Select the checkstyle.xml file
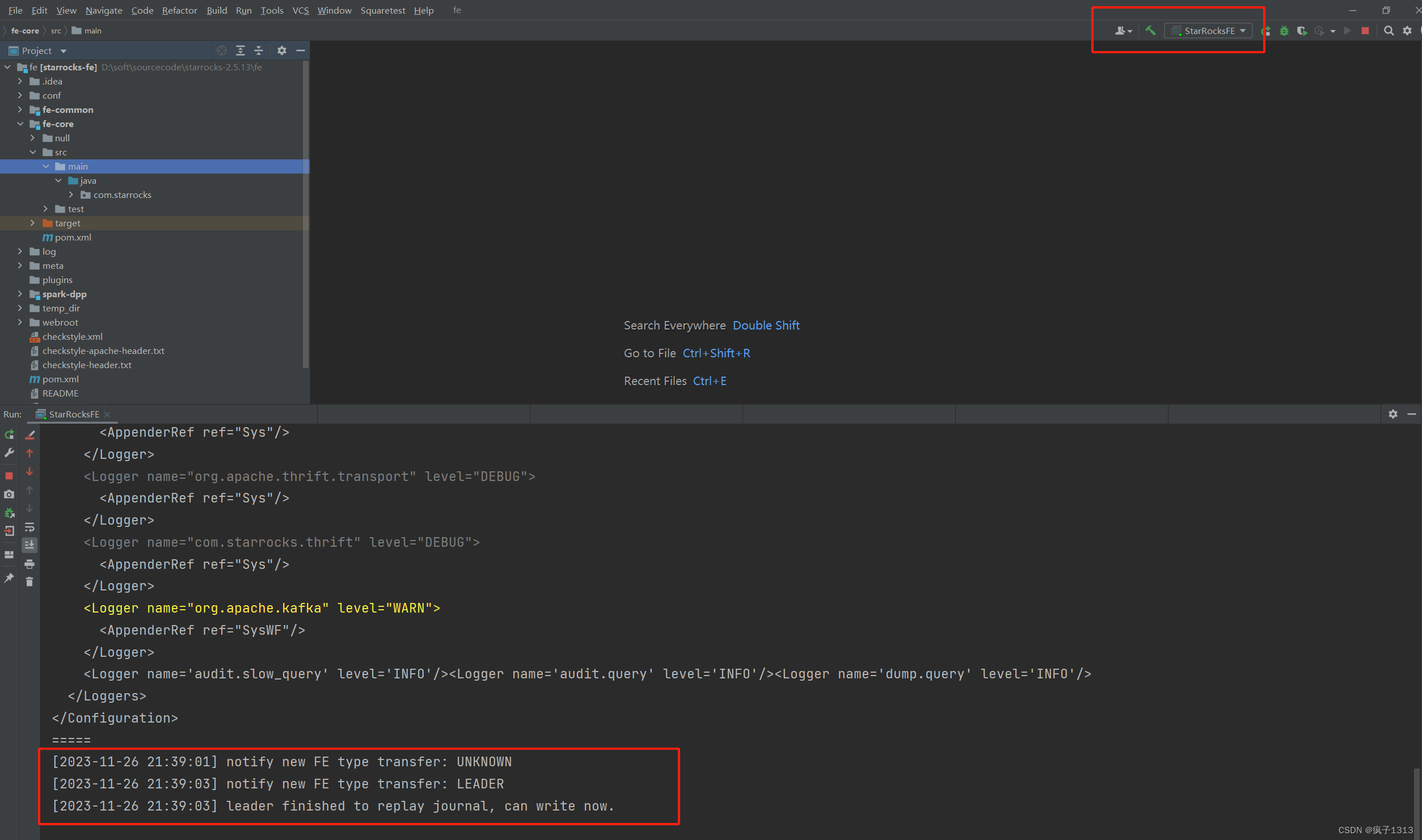The width and height of the screenshot is (1422, 840). (72, 336)
